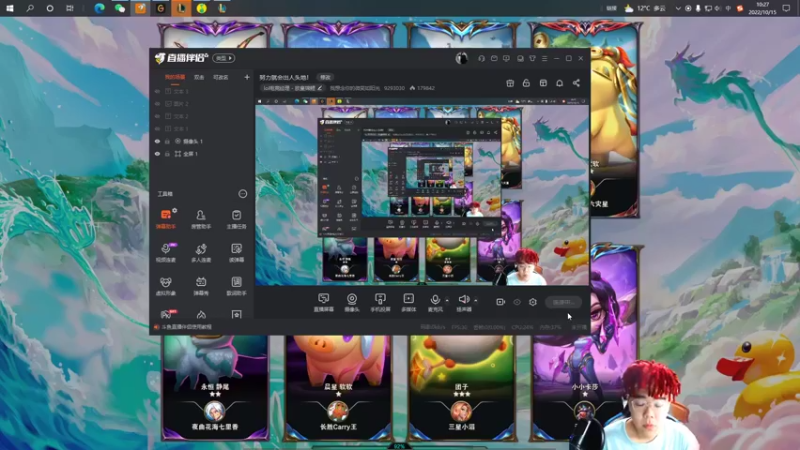Click the start-stream button at bottom right

pyautogui.click(x=563, y=302)
